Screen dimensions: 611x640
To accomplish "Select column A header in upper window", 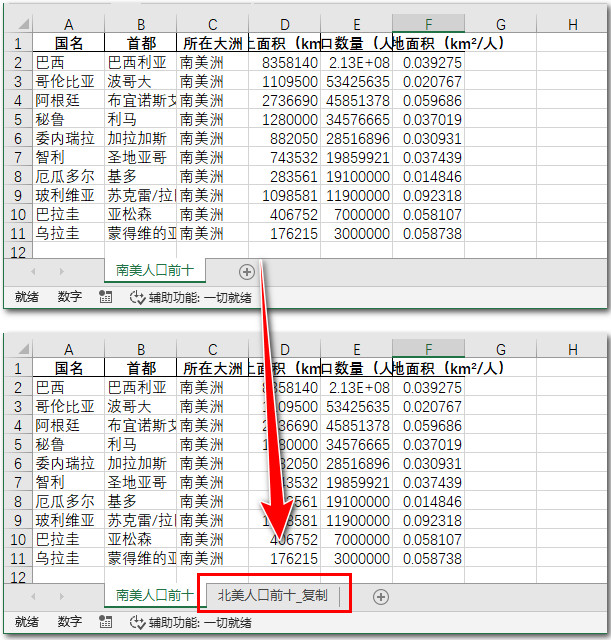I will pos(69,24).
